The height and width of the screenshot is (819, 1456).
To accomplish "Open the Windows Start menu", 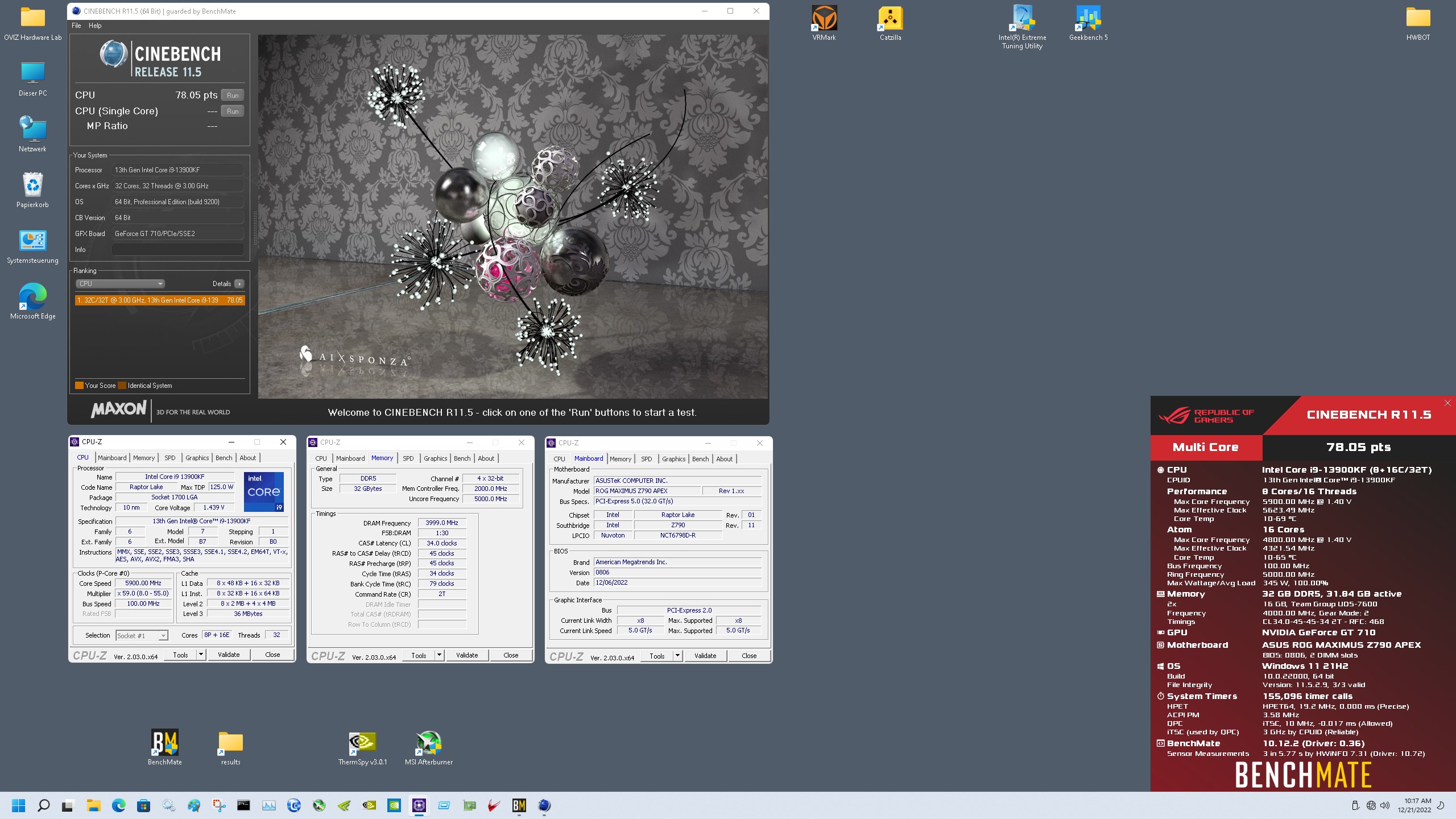I will click(19, 805).
